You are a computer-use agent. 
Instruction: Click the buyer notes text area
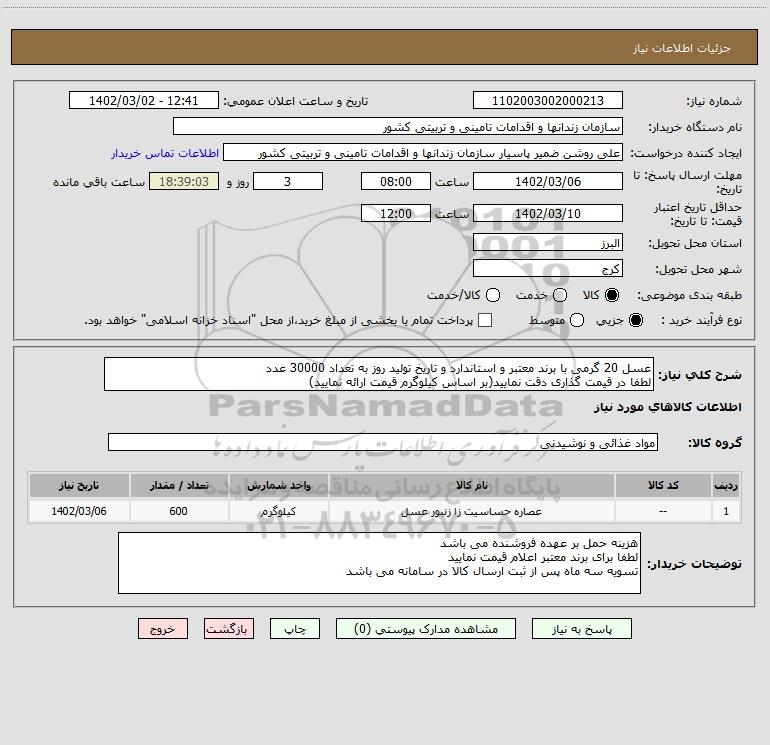(379, 563)
